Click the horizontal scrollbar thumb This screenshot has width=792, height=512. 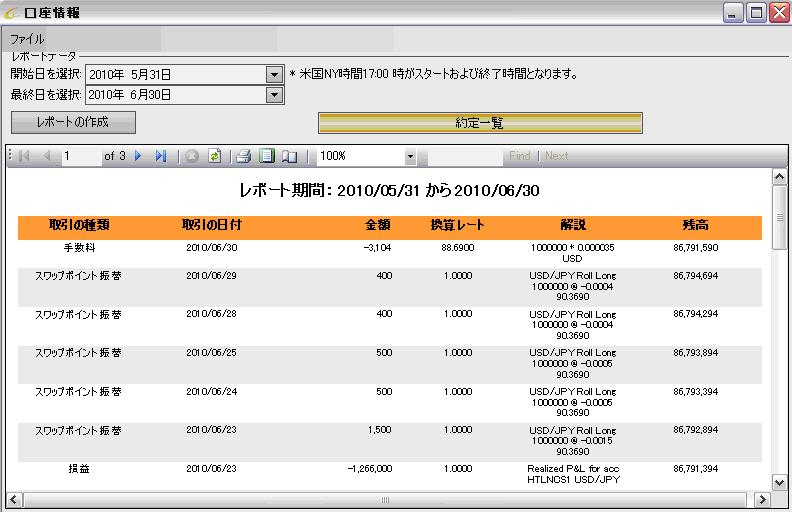tap(385, 500)
